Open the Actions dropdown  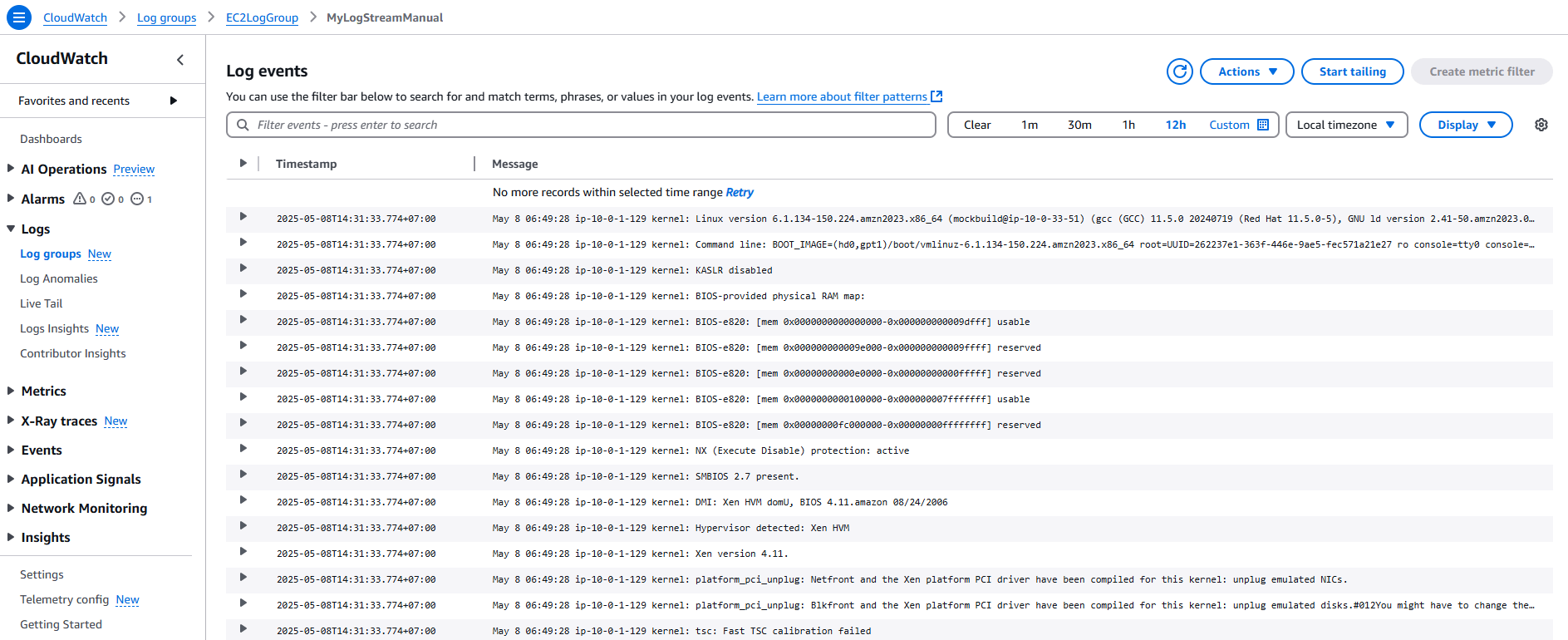(1246, 71)
